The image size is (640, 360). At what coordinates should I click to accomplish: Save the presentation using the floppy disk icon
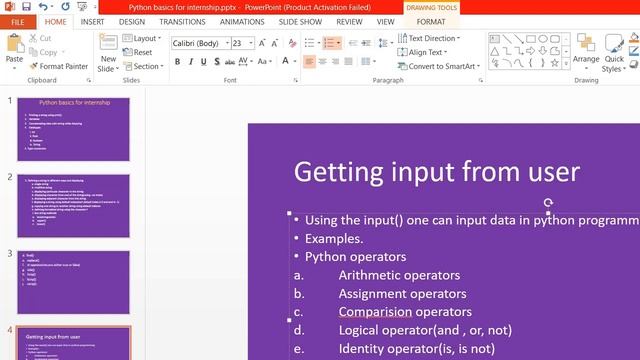tap(26, 7)
